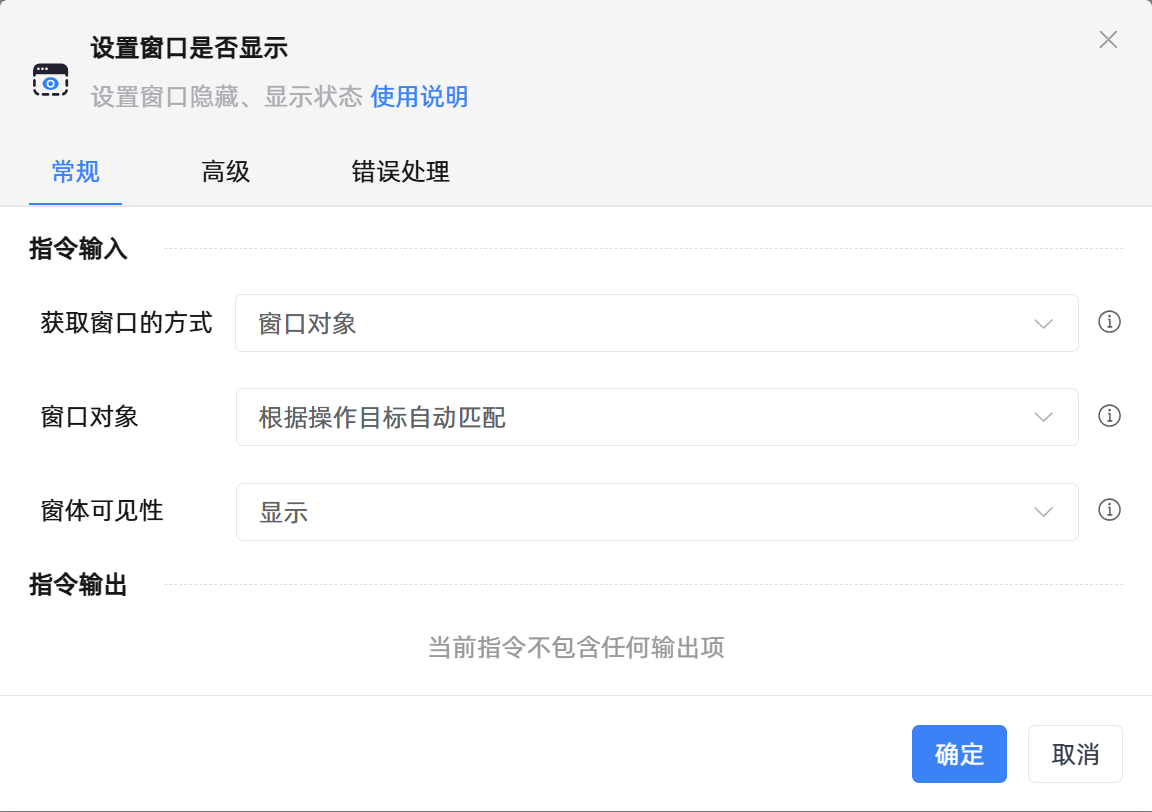
Task: Switch to the 错误处理 tab
Action: point(401,172)
